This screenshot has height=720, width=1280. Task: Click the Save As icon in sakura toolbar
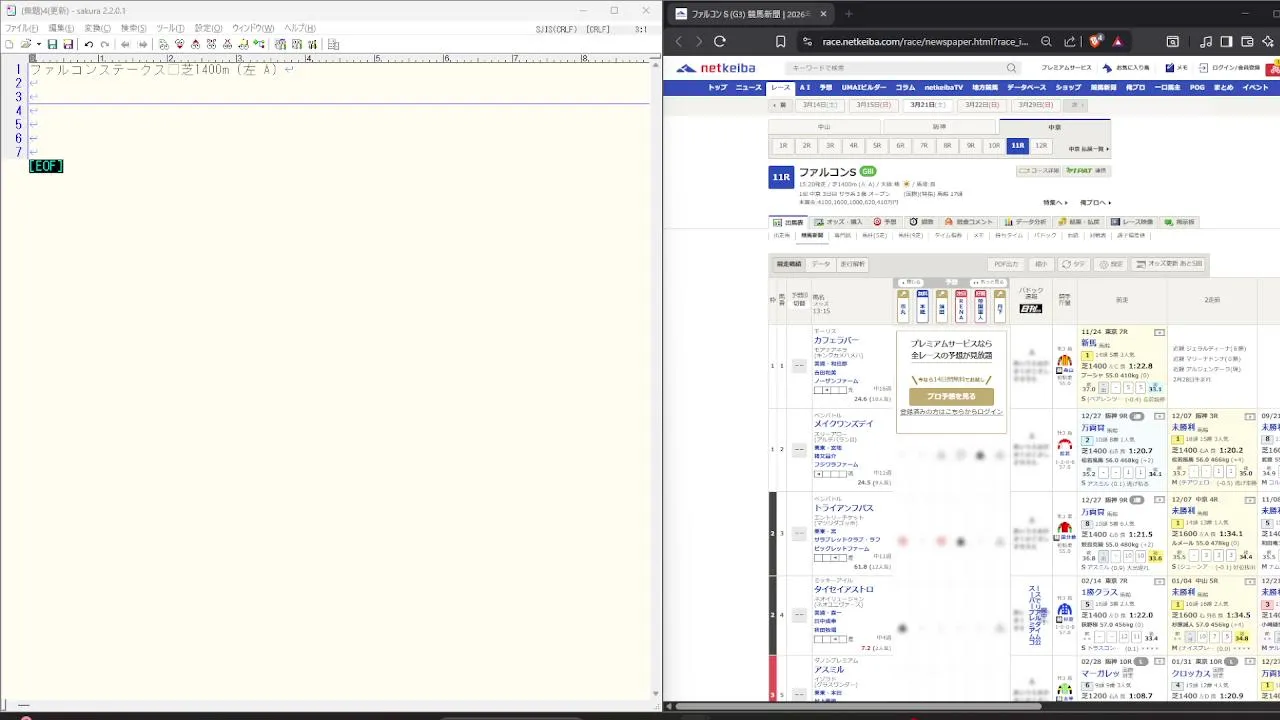[68, 44]
